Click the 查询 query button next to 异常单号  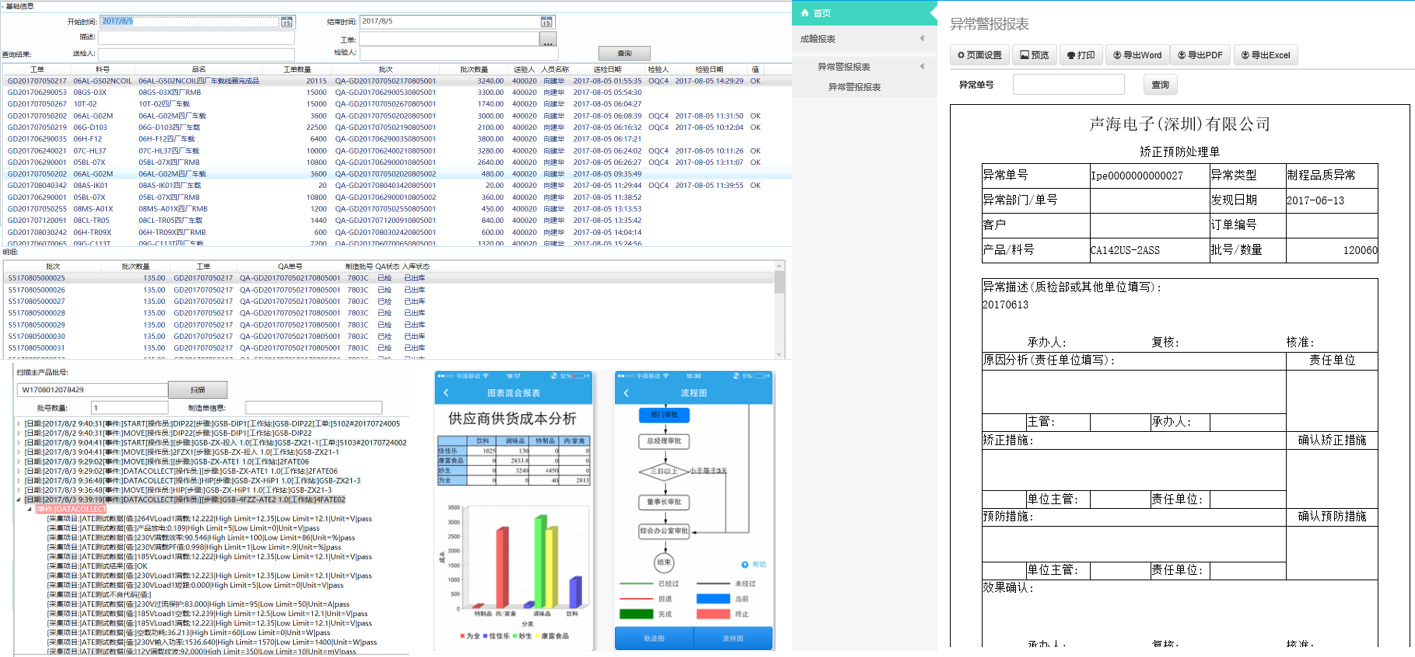(x=1158, y=85)
